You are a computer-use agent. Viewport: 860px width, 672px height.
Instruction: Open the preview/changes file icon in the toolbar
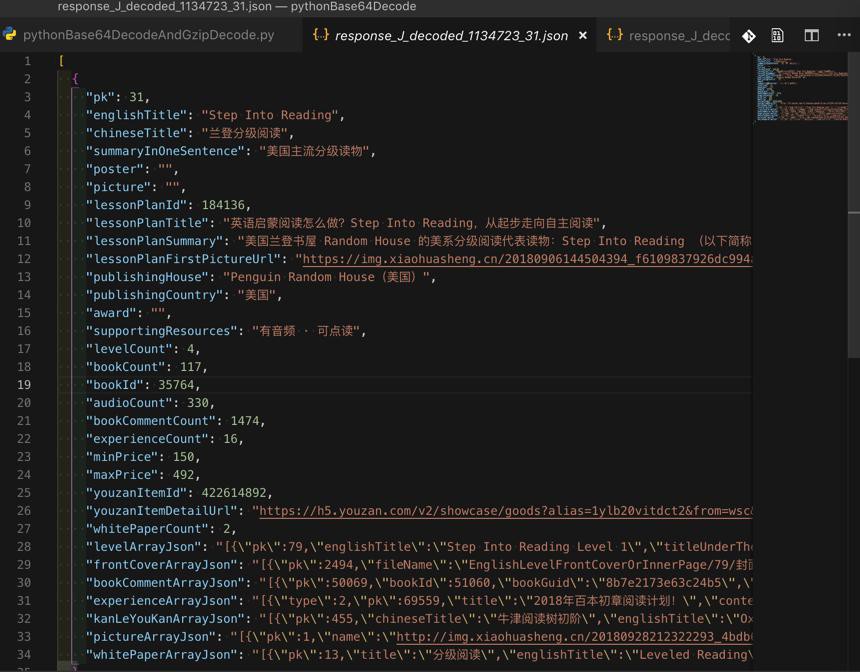pos(777,36)
